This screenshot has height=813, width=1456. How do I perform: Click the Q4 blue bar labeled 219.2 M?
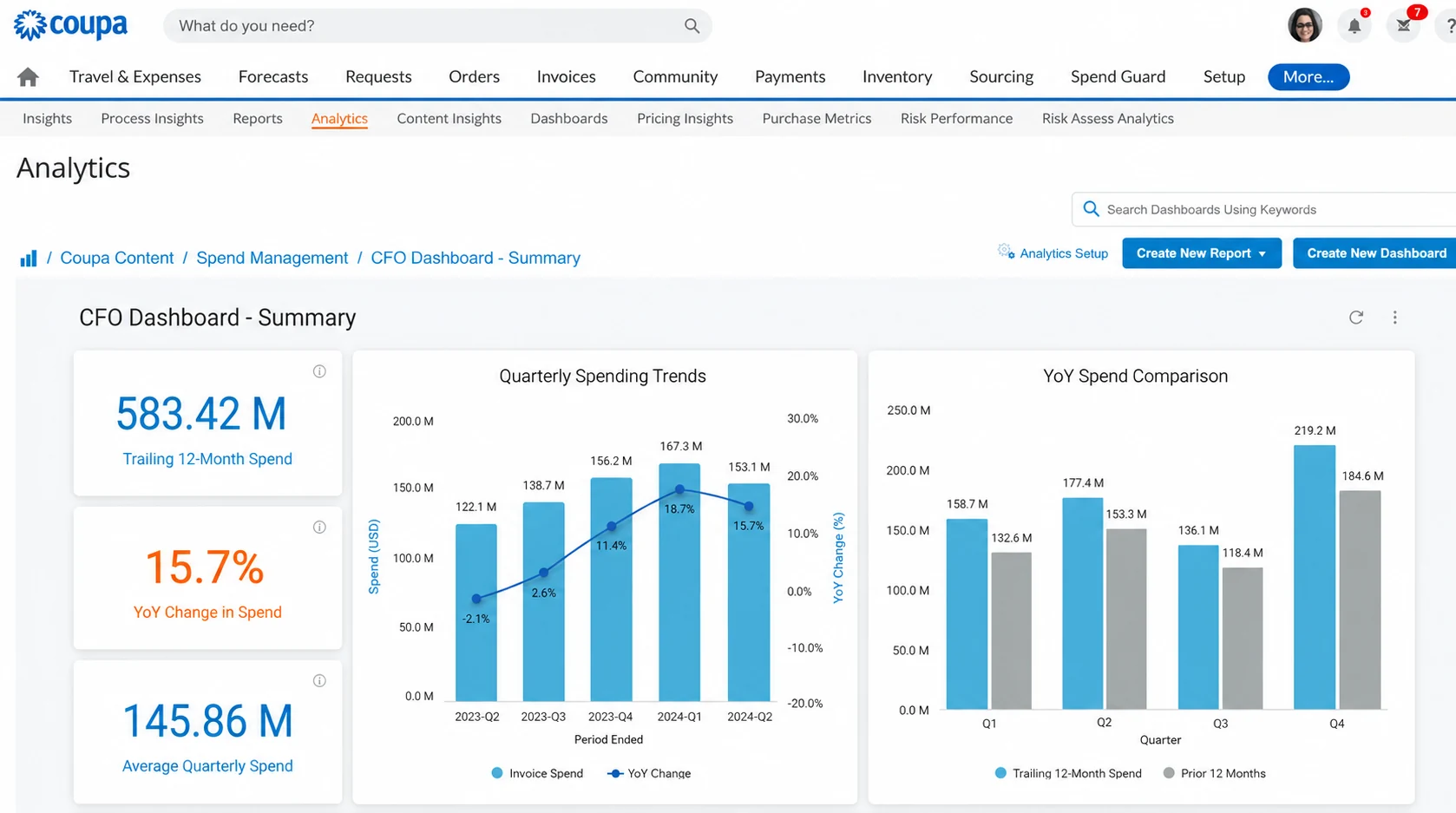click(1315, 577)
